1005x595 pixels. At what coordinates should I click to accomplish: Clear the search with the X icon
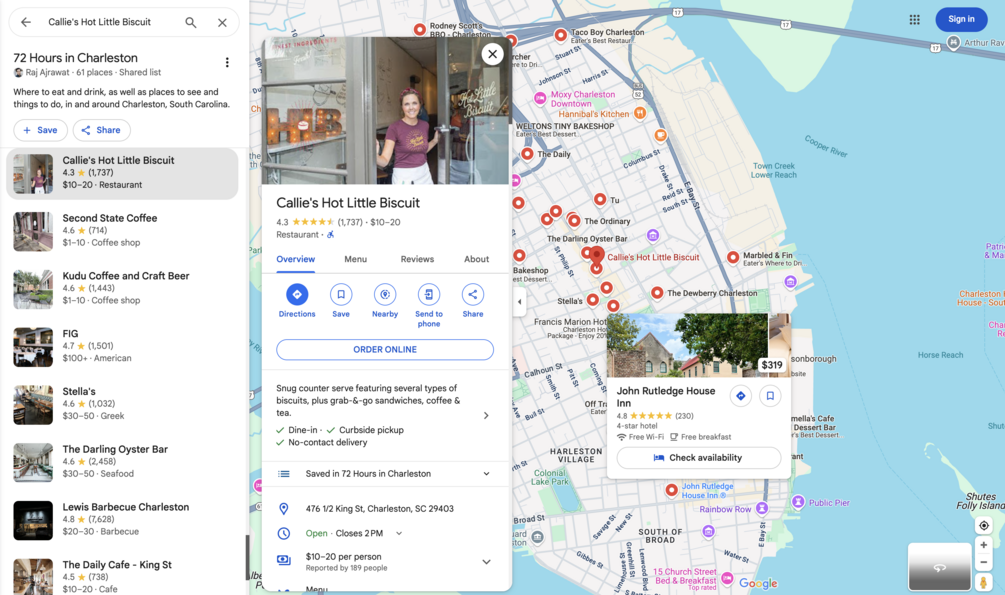coord(222,22)
